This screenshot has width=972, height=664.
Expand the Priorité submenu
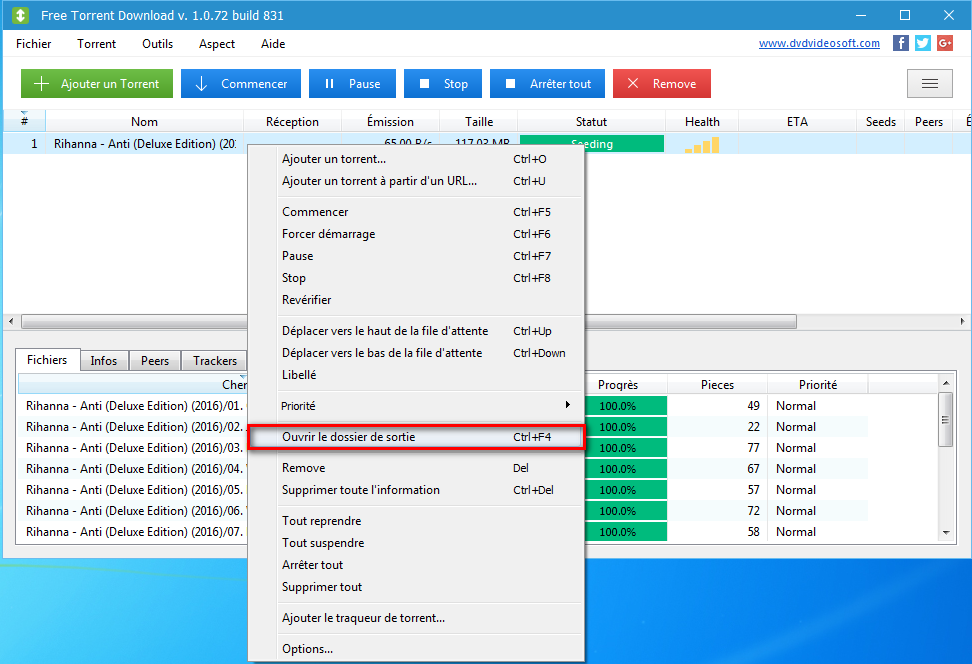click(415, 405)
